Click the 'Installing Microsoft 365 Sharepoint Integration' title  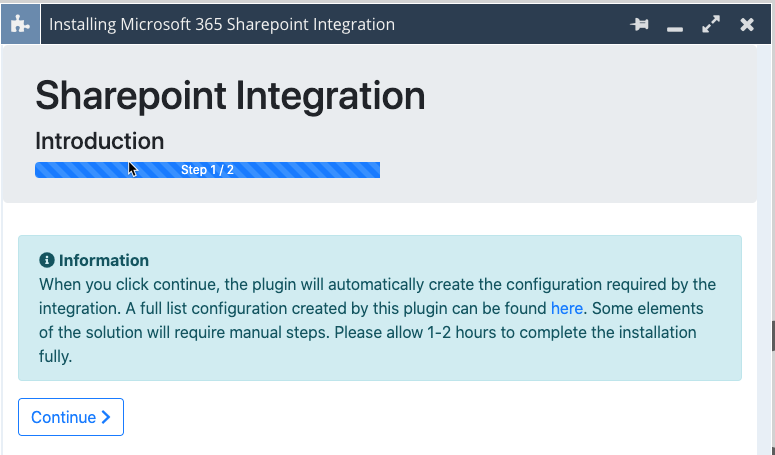[x=222, y=24]
